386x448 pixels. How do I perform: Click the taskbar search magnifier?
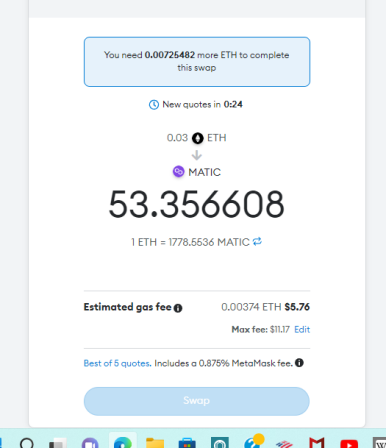point(27,443)
